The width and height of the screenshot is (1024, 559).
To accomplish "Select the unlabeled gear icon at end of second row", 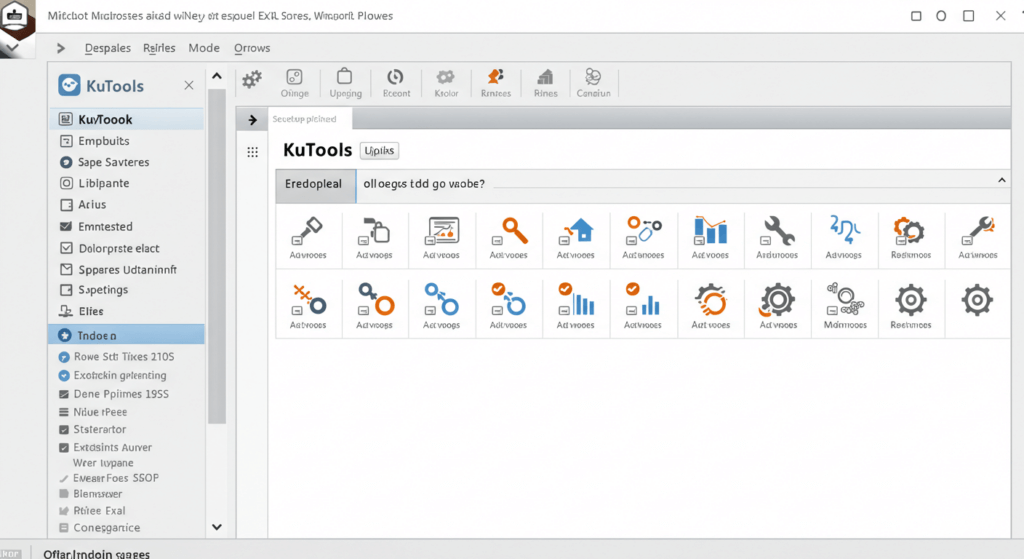I will 977,300.
